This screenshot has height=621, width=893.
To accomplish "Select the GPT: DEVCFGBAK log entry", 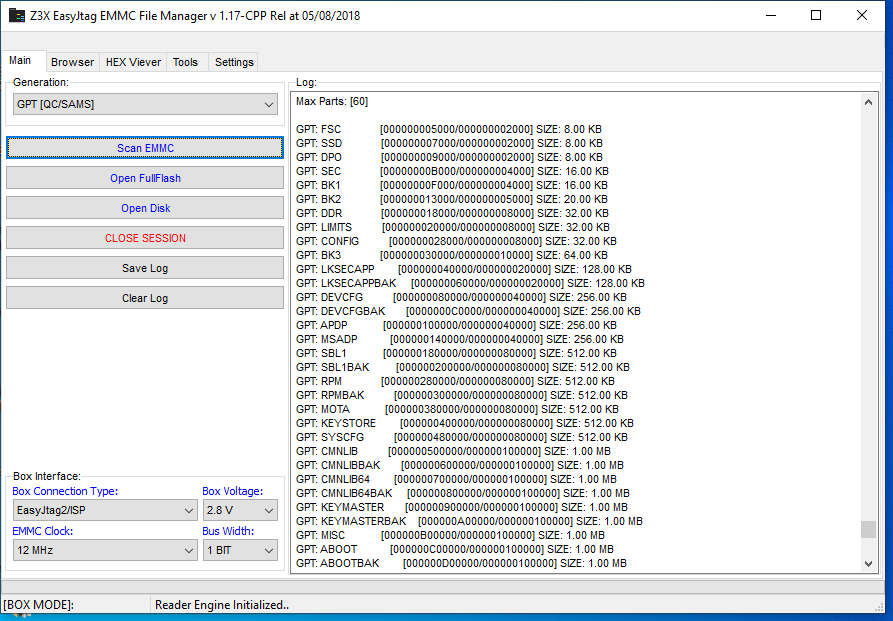I will tap(468, 312).
